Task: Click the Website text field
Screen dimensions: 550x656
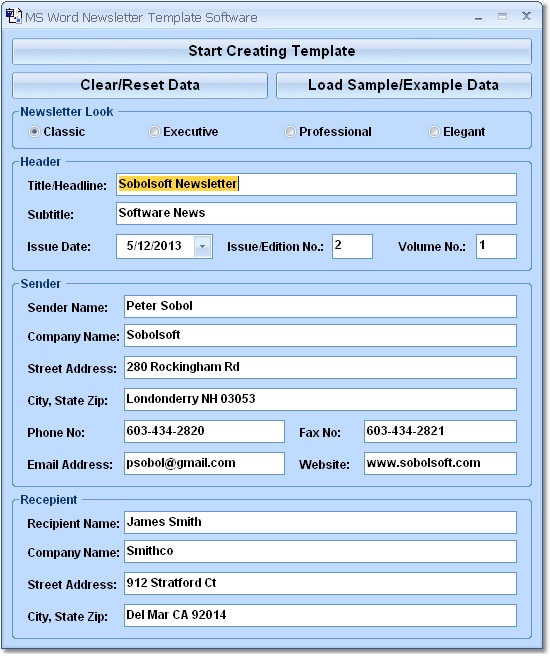Action: coord(440,463)
